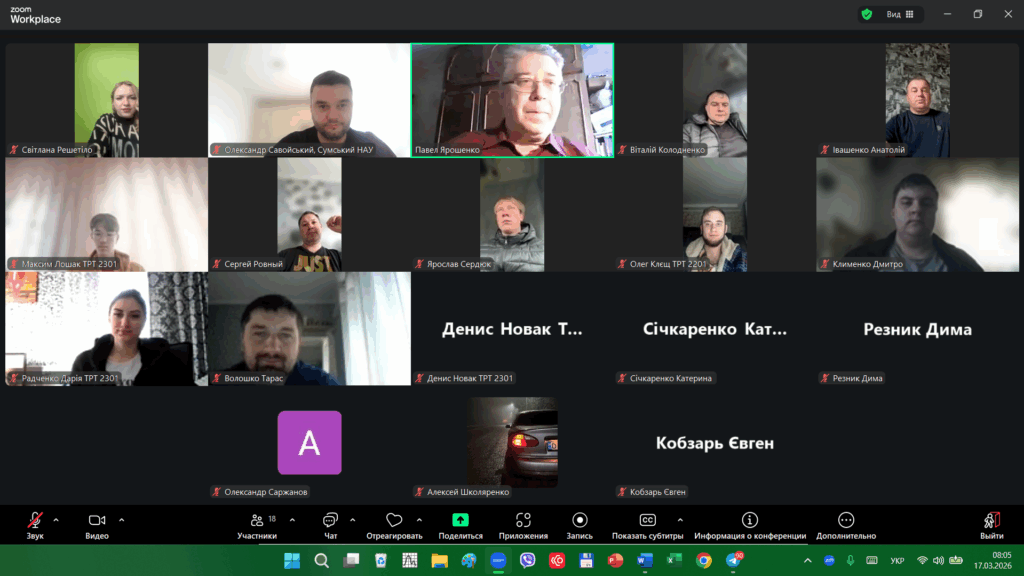This screenshot has width=1024, height=576.
Task: Expand audio options arrow beside Звук
Action: click(x=56, y=520)
